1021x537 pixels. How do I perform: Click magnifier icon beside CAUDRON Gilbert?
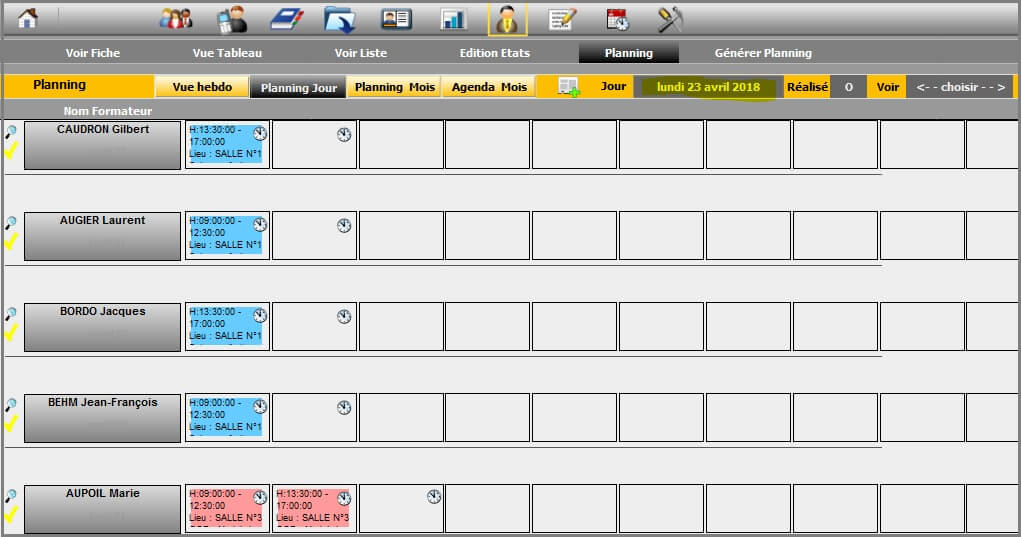(11, 131)
